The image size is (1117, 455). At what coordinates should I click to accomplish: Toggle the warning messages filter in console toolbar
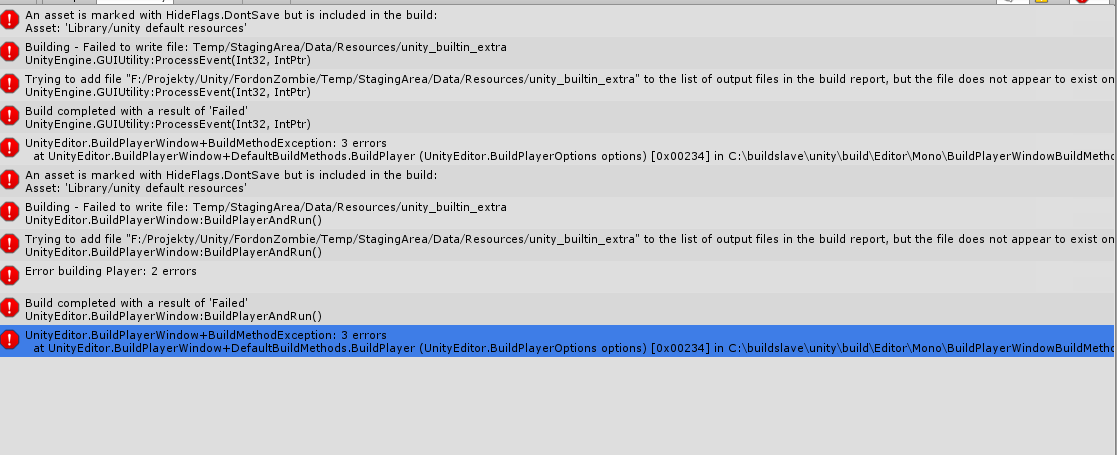coord(1044,2)
